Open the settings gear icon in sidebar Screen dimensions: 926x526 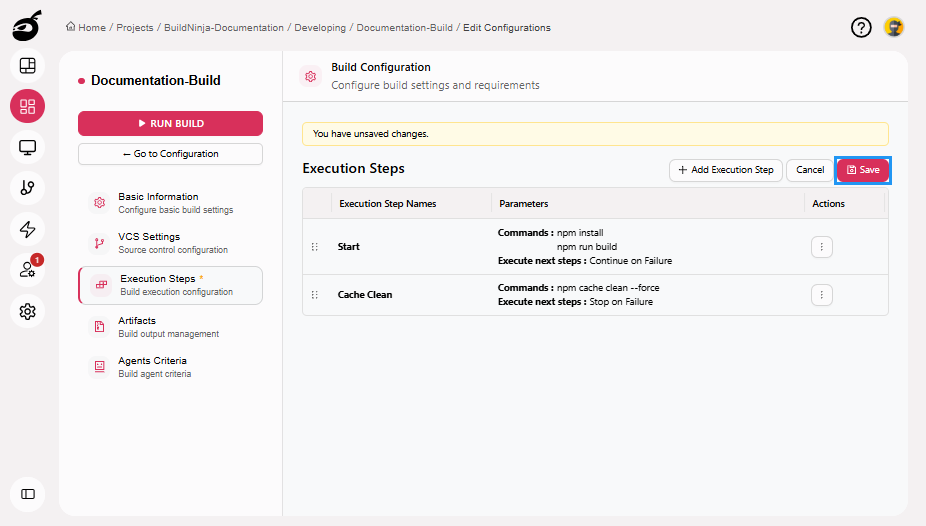point(28,311)
